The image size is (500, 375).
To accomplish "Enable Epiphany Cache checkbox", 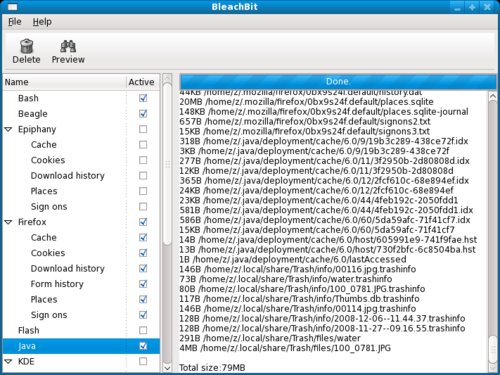I will click(x=143, y=145).
